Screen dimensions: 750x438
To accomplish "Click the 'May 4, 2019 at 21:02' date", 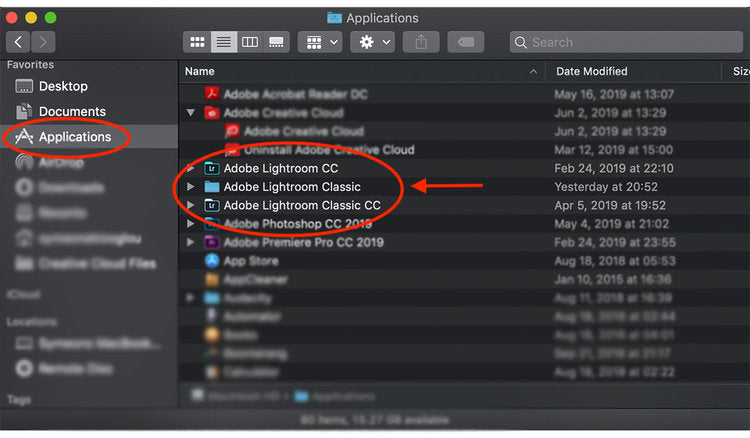I will (611, 224).
